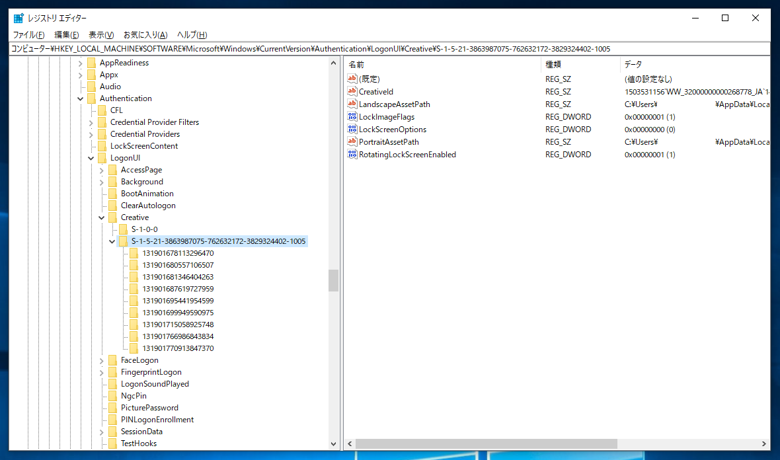Click the string icon of CreativeId
Screen dimensions: 780x460
point(352,92)
